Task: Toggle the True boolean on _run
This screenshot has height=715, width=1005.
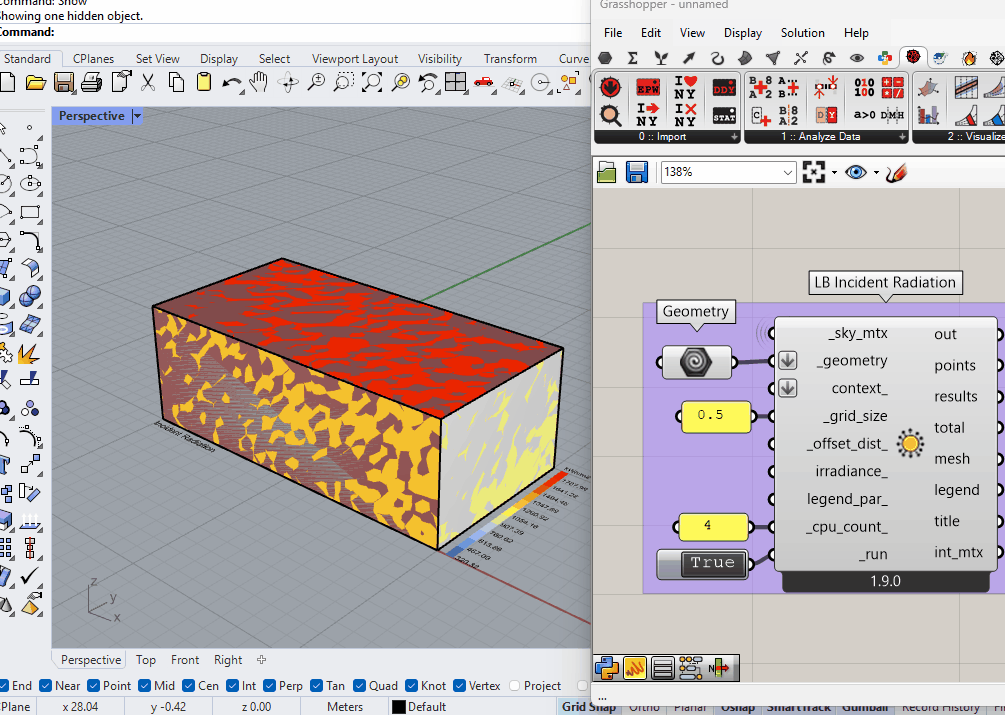Action: point(712,563)
